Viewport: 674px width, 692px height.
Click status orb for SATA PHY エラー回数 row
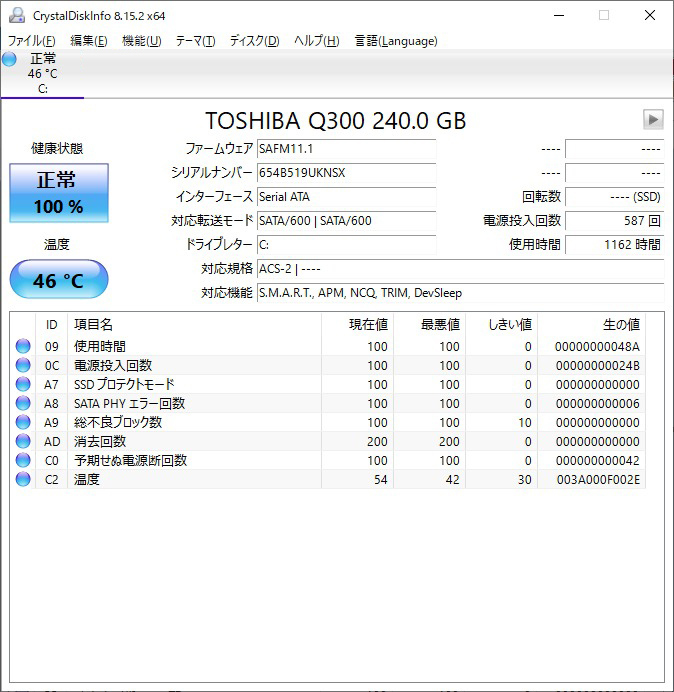(x=23, y=403)
